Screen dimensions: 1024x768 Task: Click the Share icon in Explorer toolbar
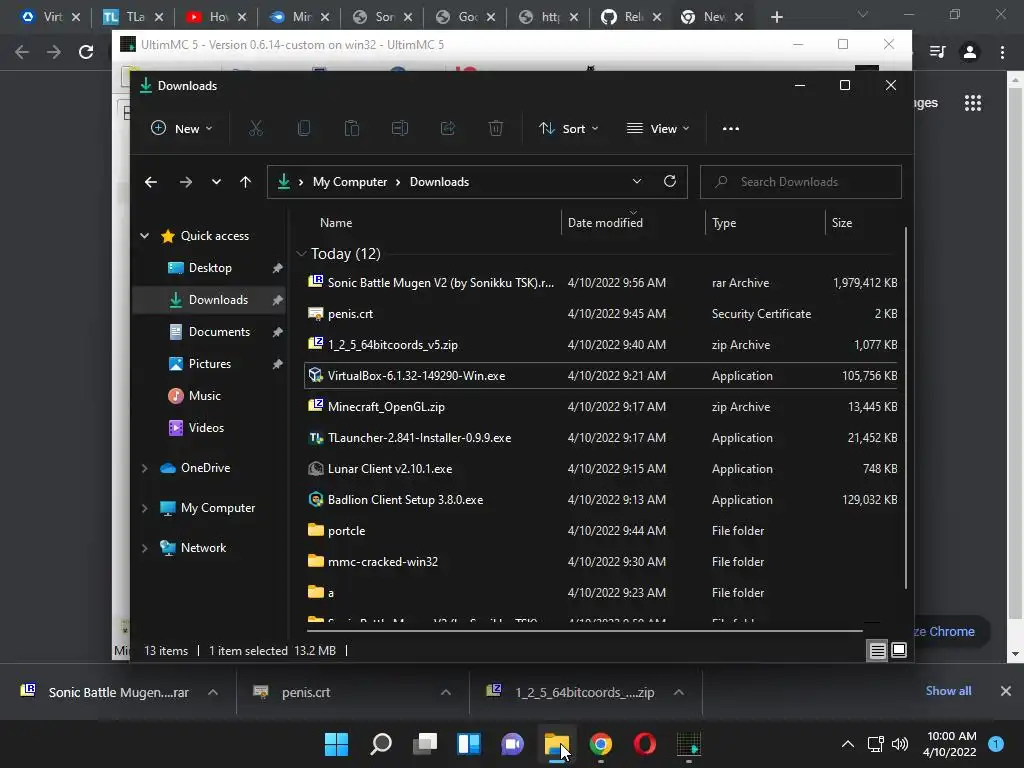coord(448,129)
